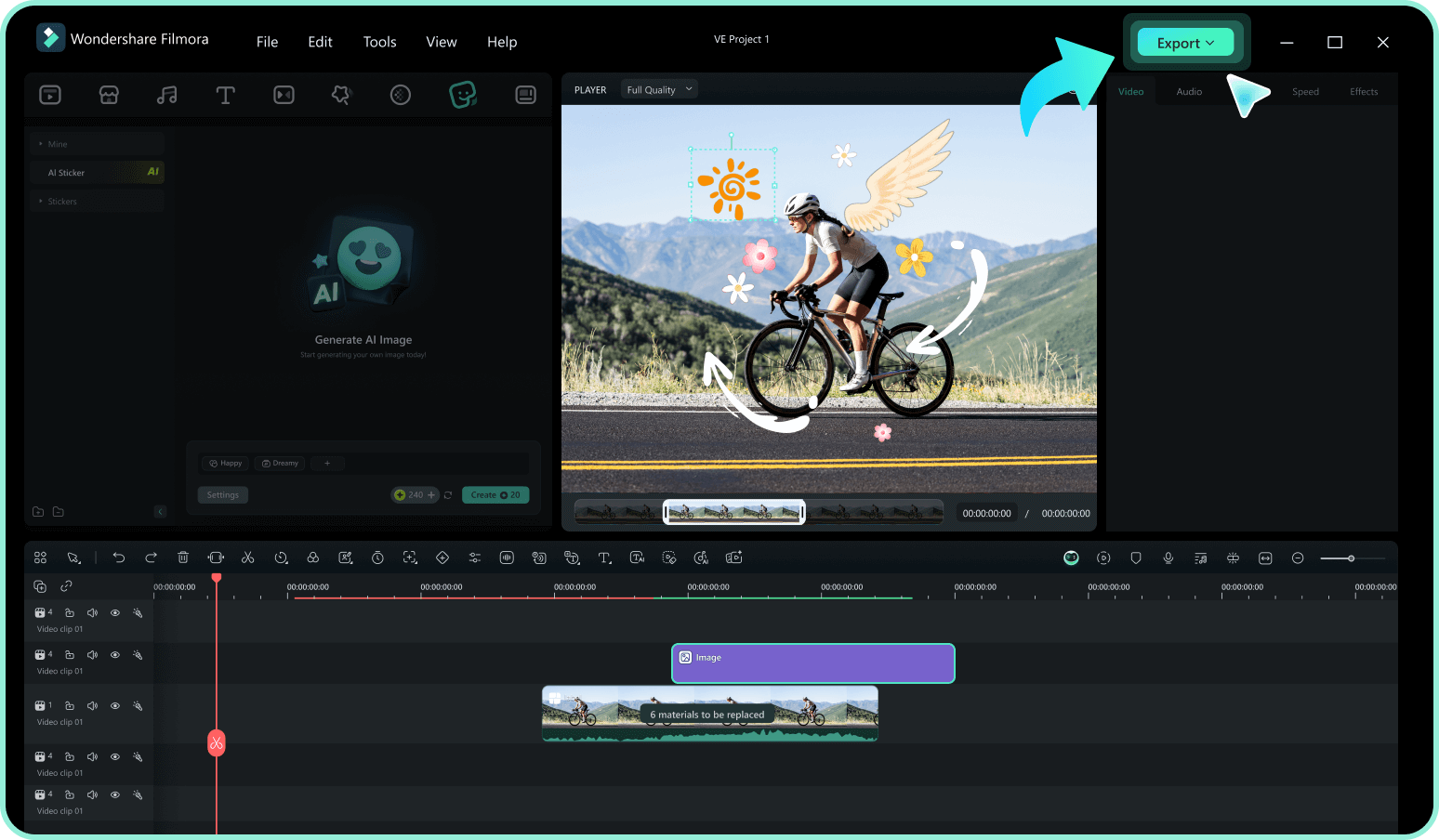
Task: Select the Happy style tag
Action: tap(226, 463)
